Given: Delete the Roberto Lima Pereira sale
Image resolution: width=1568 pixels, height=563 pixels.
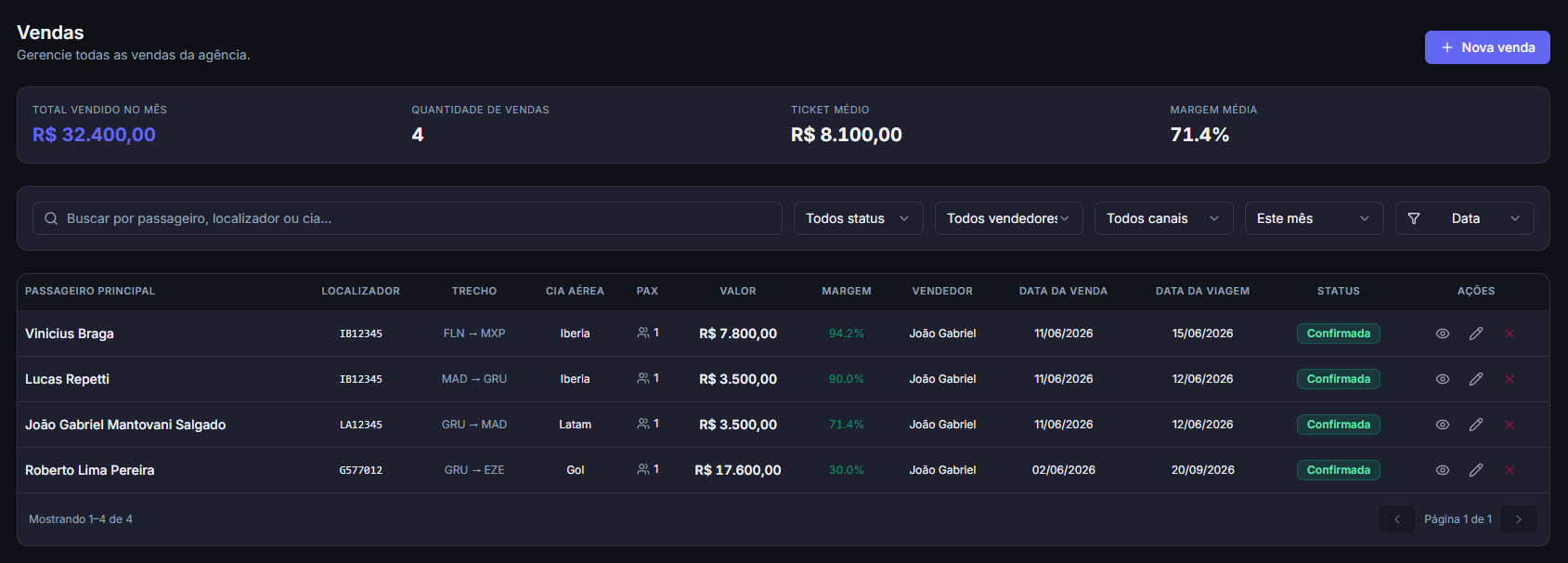Looking at the screenshot, I should 1510,470.
